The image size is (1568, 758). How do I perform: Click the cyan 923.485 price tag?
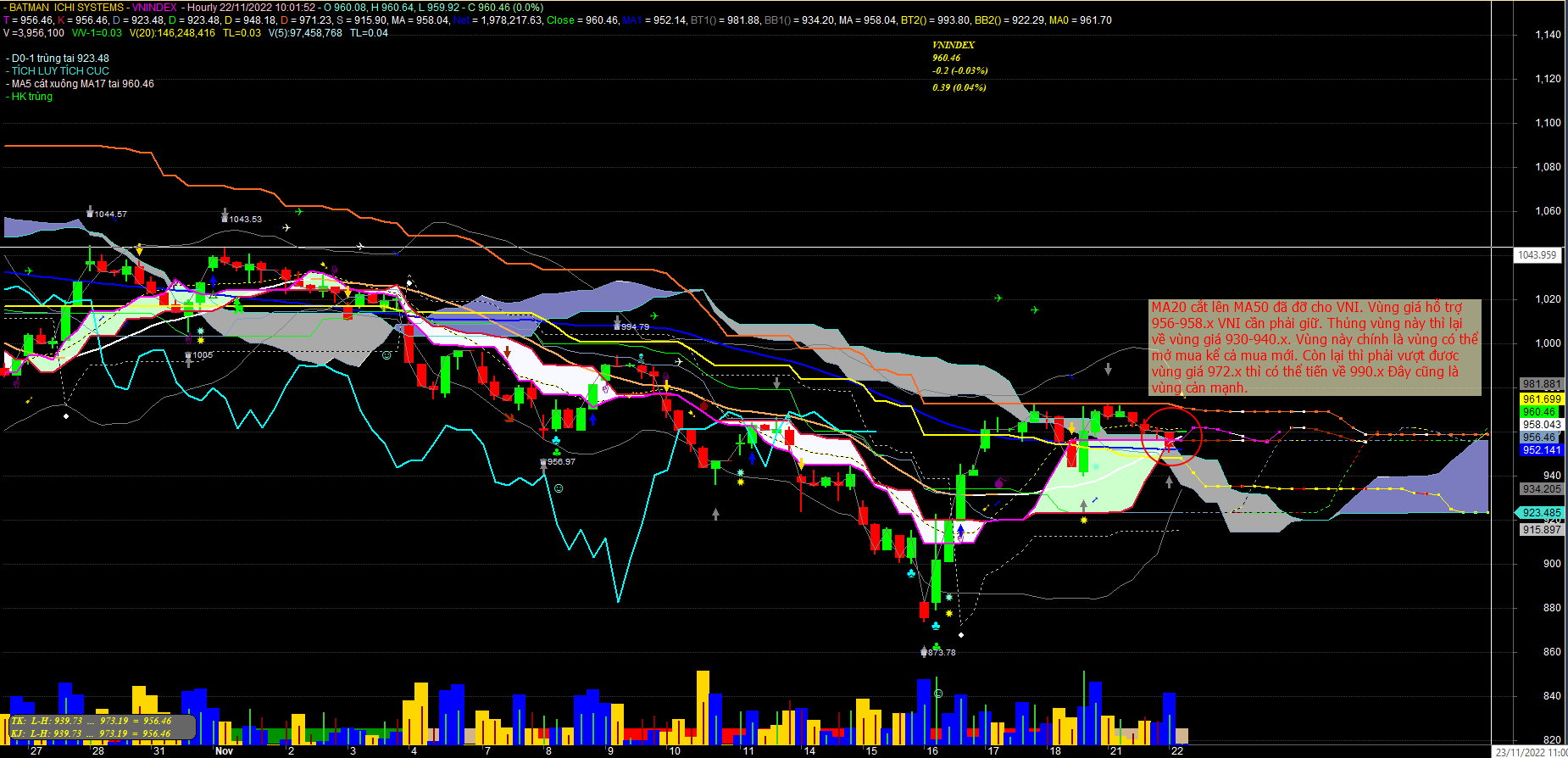tap(1539, 513)
